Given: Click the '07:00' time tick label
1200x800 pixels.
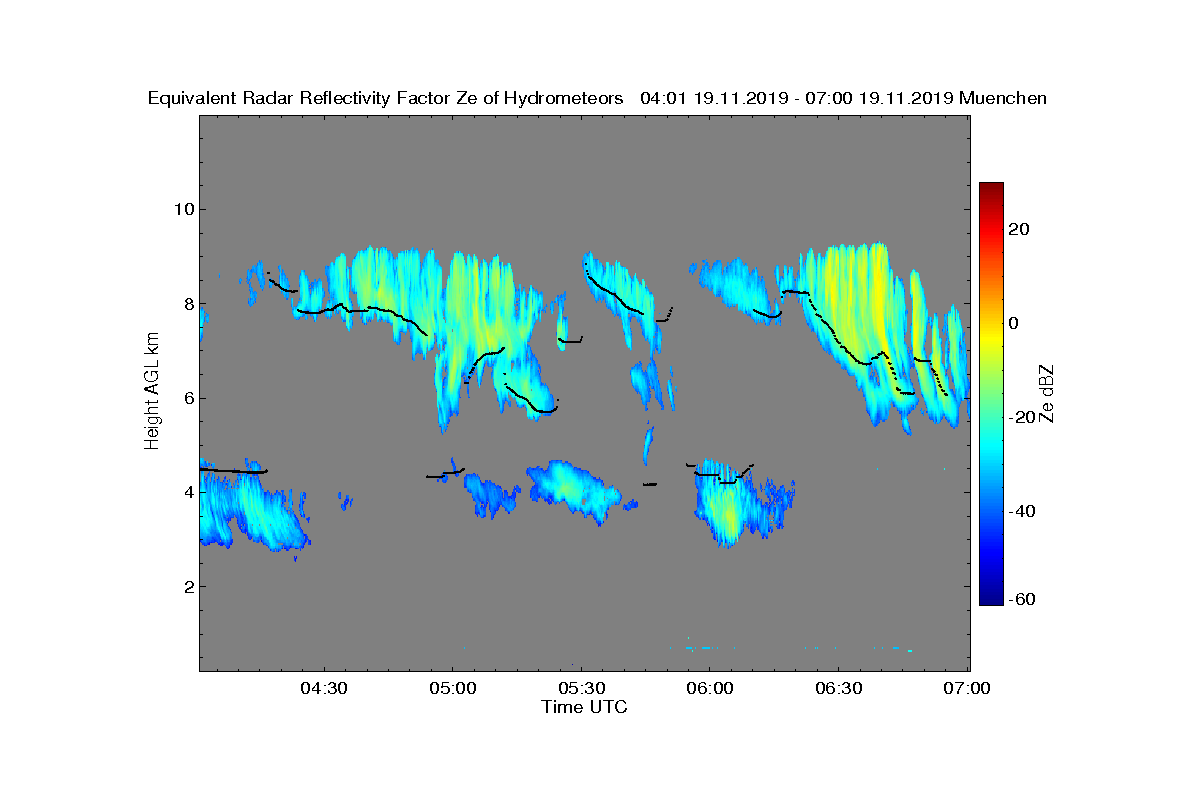Looking at the screenshot, I should click(x=966, y=688).
